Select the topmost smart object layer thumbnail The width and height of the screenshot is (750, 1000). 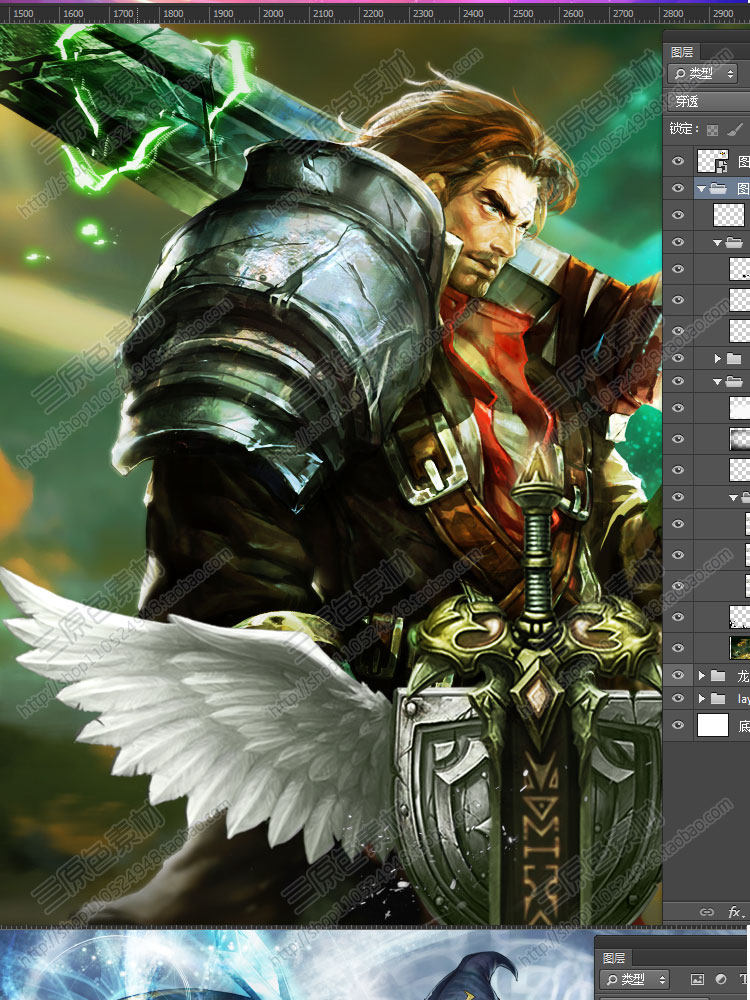(x=713, y=161)
